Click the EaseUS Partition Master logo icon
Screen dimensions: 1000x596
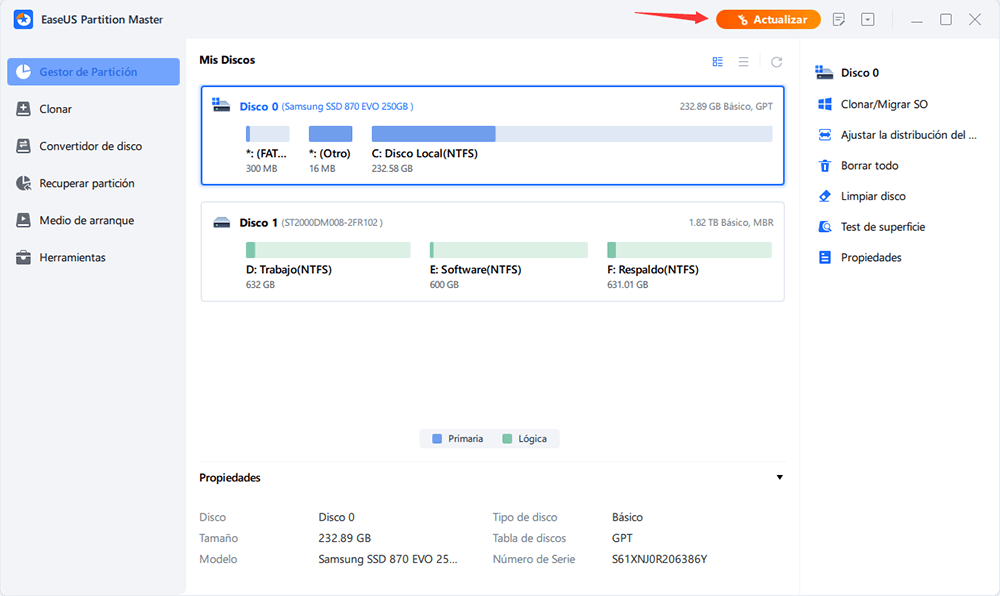coord(24,19)
